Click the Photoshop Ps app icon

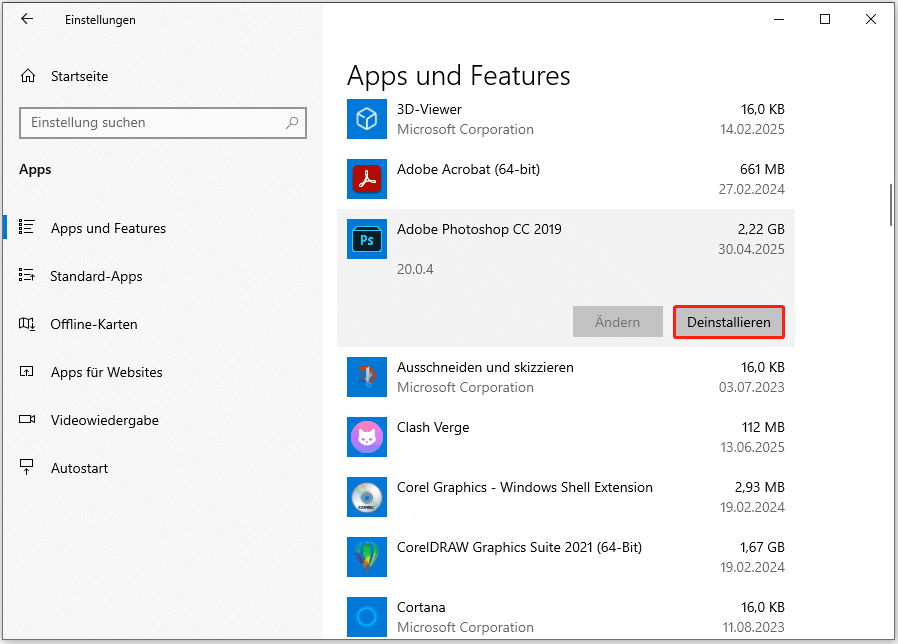tap(367, 239)
